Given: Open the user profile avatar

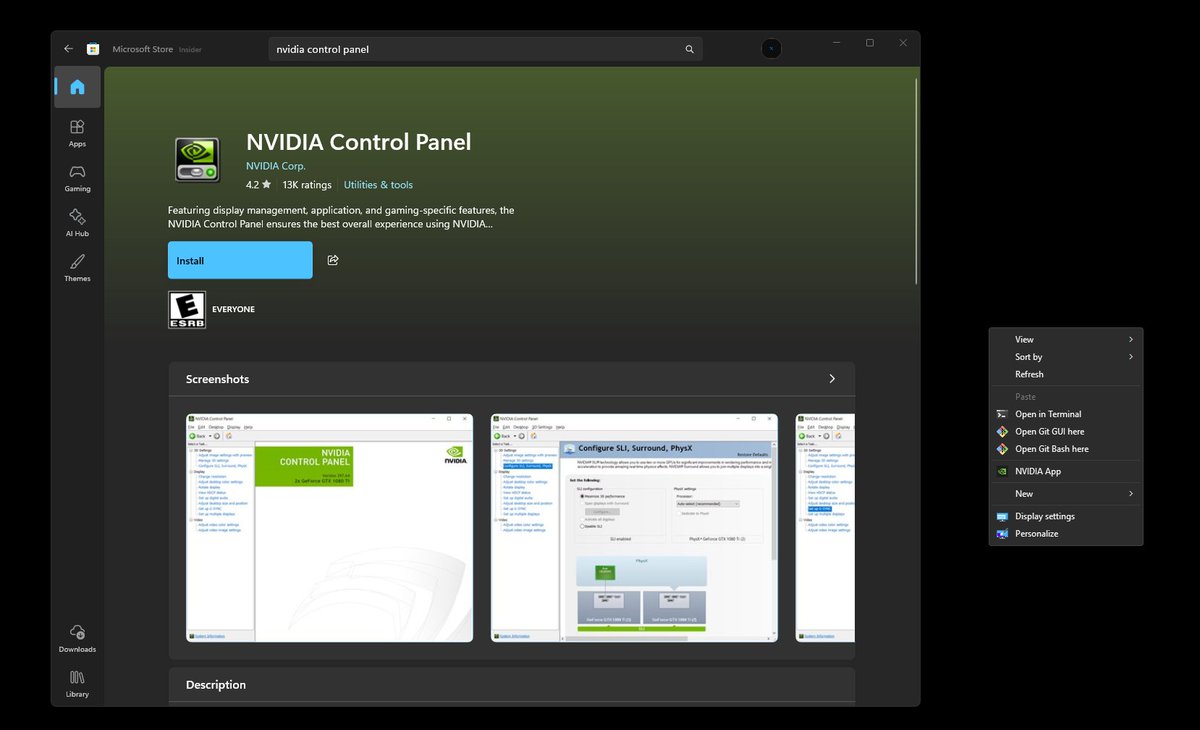Looking at the screenshot, I should point(771,48).
